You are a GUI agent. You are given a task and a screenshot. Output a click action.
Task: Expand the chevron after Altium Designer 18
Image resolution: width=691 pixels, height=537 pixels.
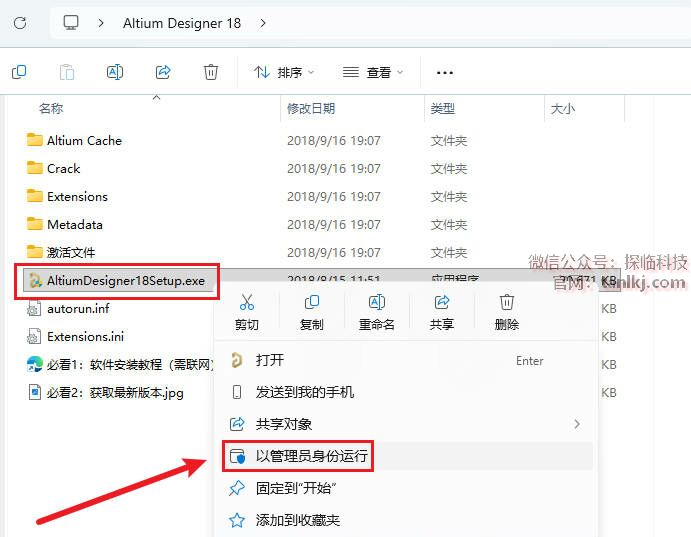[x=263, y=23]
